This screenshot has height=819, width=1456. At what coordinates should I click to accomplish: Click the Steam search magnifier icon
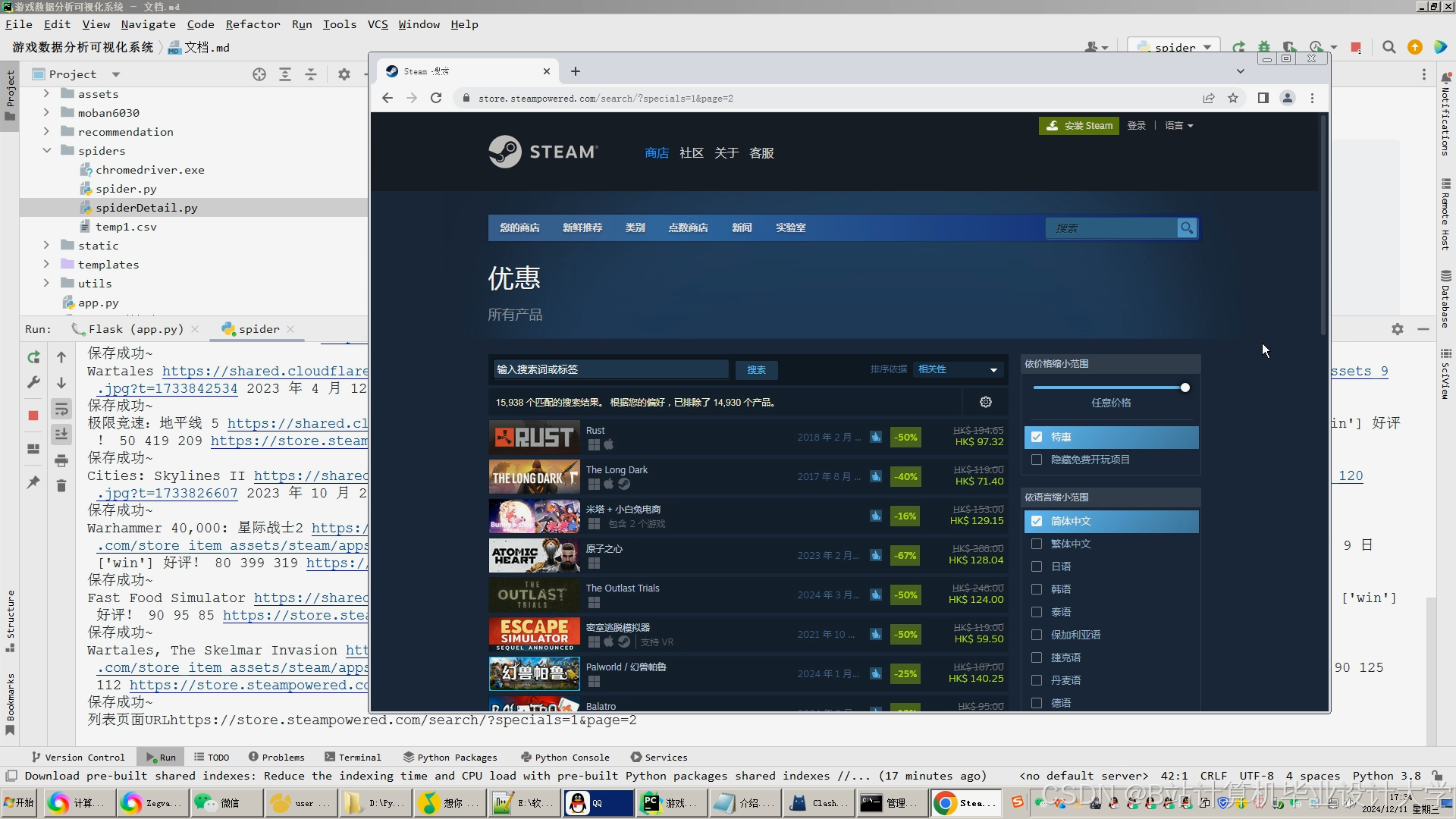click(x=1186, y=227)
